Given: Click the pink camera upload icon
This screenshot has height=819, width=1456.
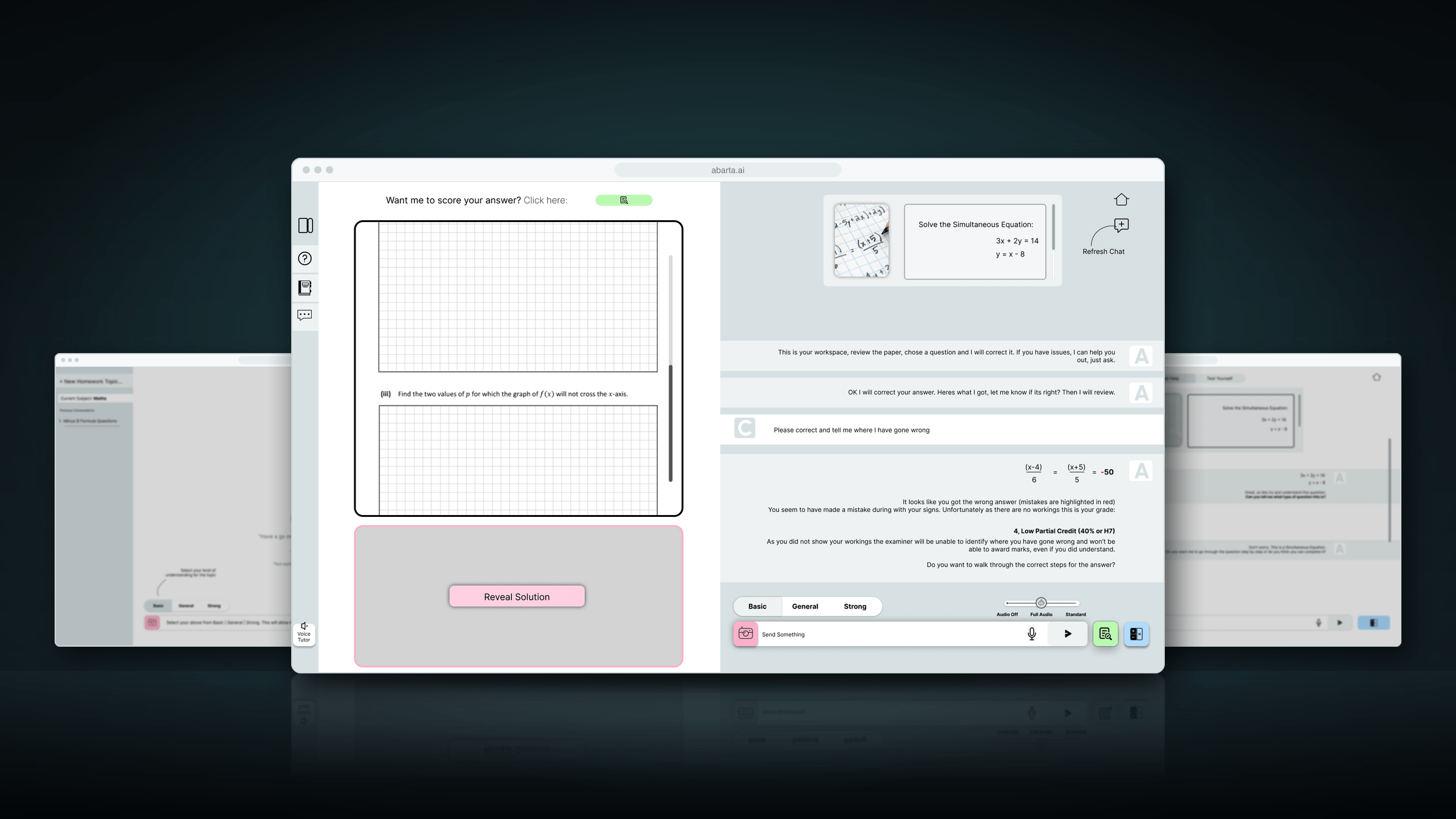Looking at the screenshot, I should (x=746, y=634).
